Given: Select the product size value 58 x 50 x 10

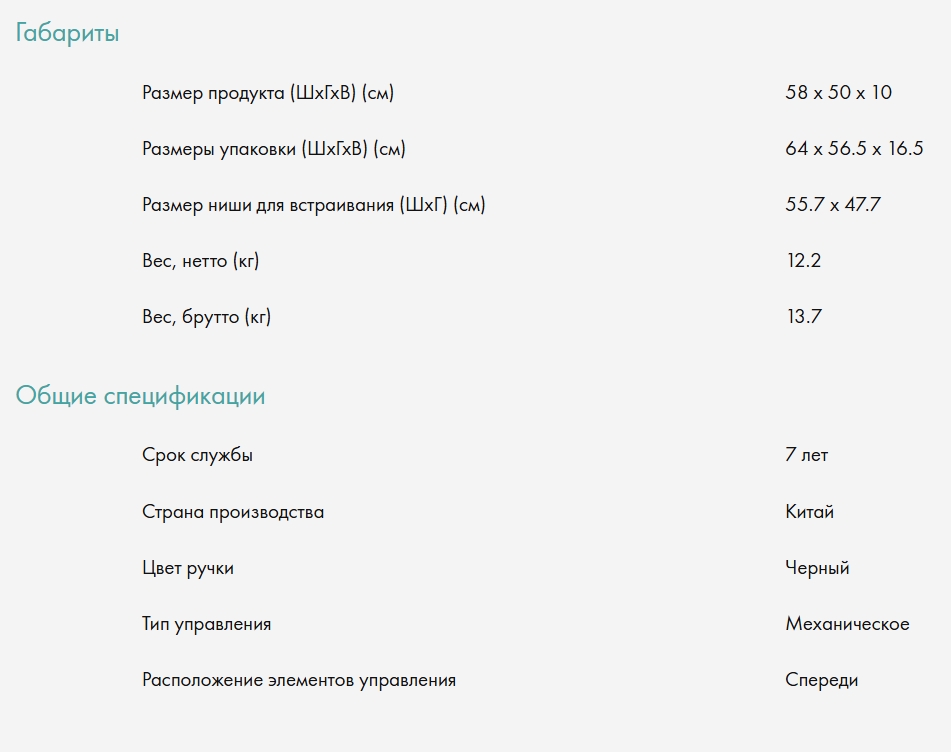Looking at the screenshot, I should point(838,93).
